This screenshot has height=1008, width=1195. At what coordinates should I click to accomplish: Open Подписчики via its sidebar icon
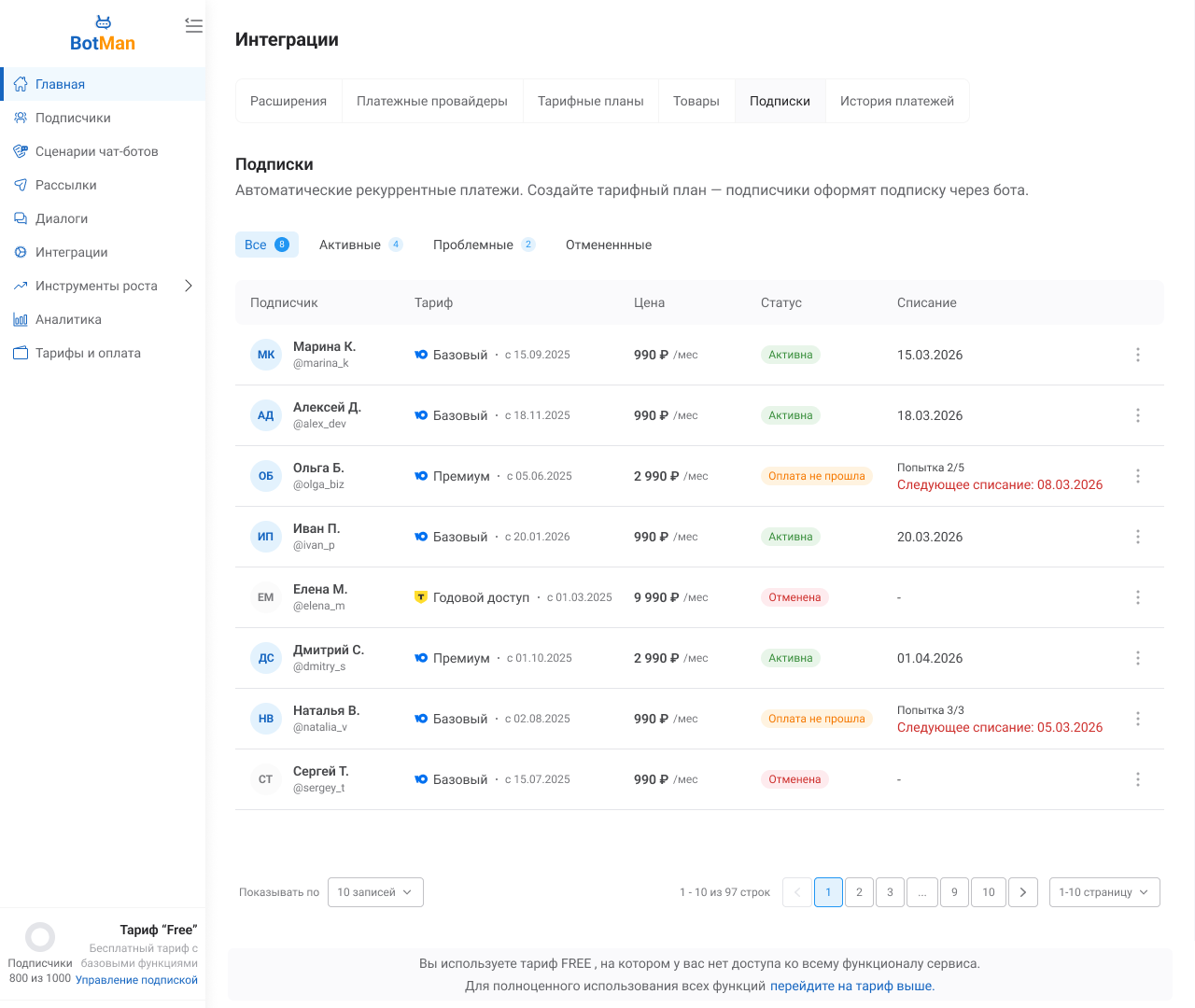(x=21, y=118)
